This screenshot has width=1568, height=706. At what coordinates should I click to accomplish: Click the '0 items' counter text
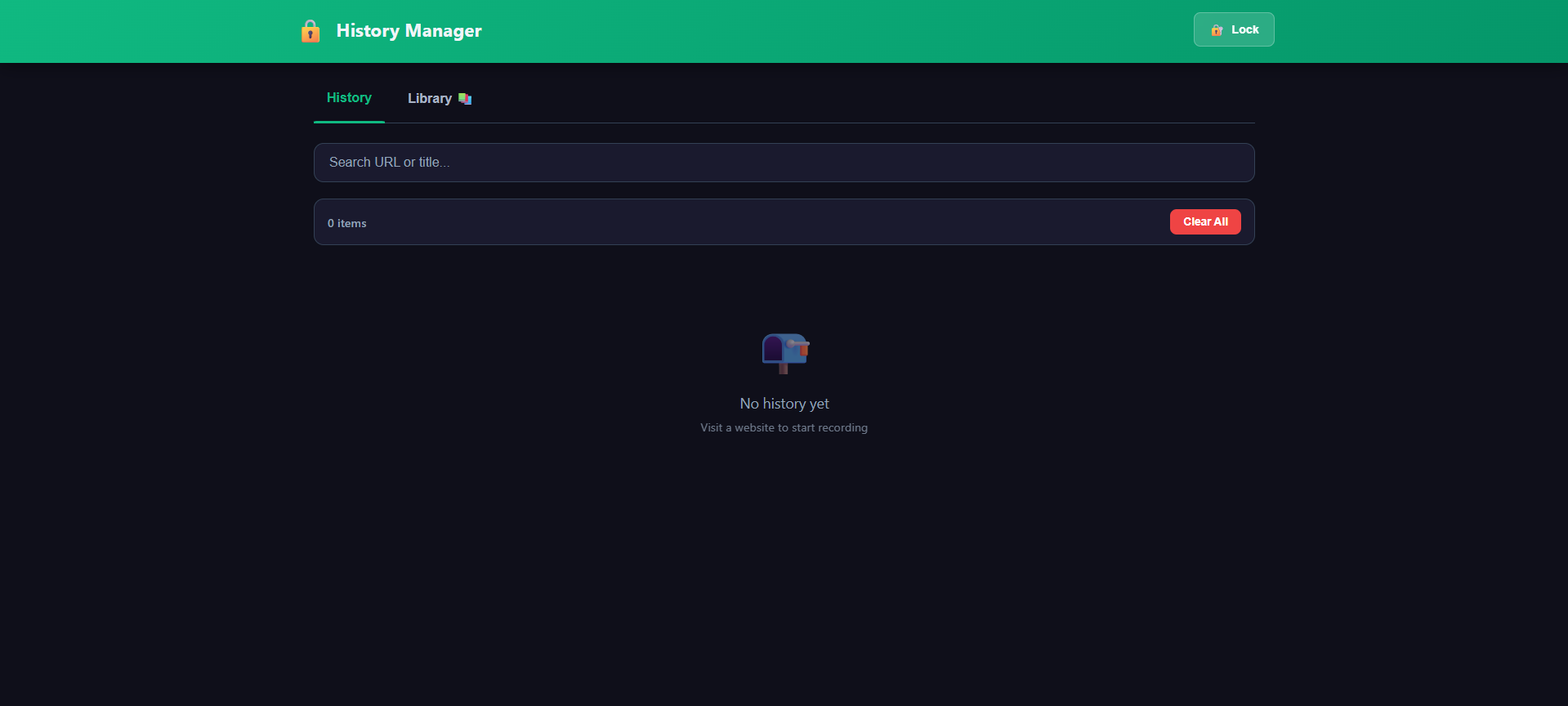click(x=347, y=223)
